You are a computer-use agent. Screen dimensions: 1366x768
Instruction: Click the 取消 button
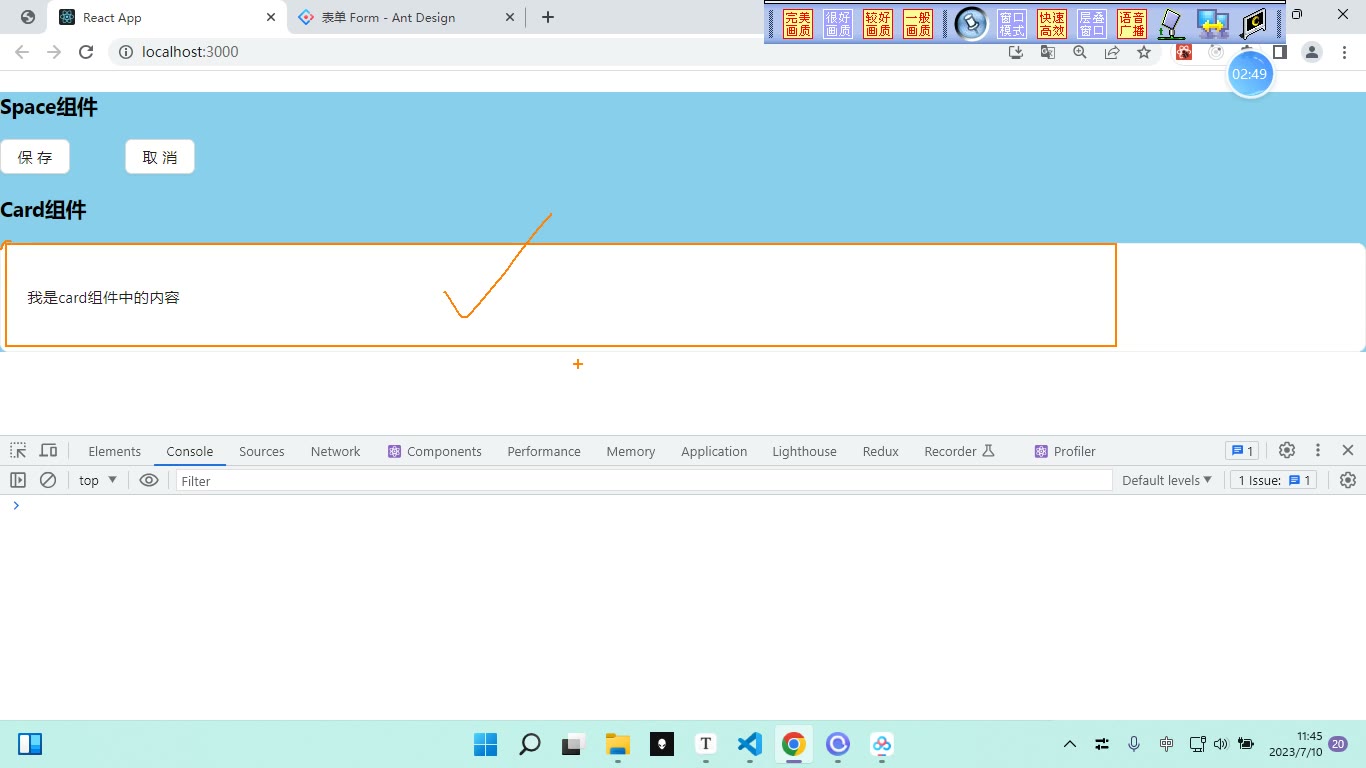click(160, 157)
